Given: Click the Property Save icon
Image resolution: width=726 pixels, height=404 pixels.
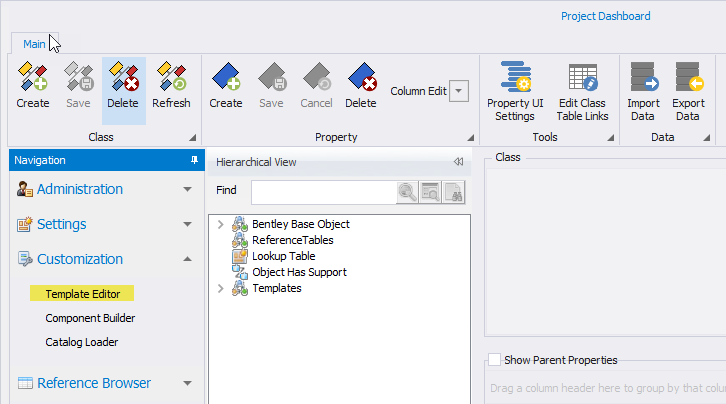Looking at the screenshot, I should tap(271, 76).
